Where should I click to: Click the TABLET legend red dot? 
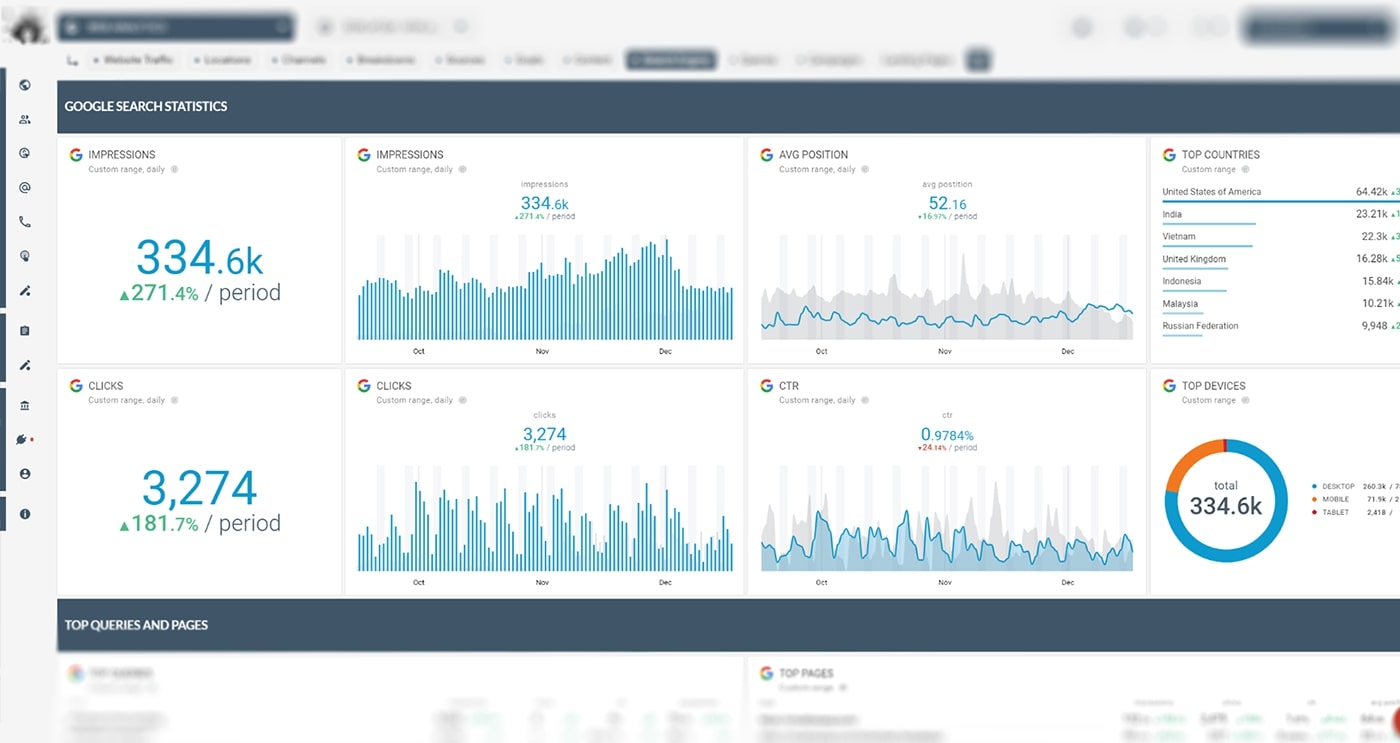pos(1314,512)
